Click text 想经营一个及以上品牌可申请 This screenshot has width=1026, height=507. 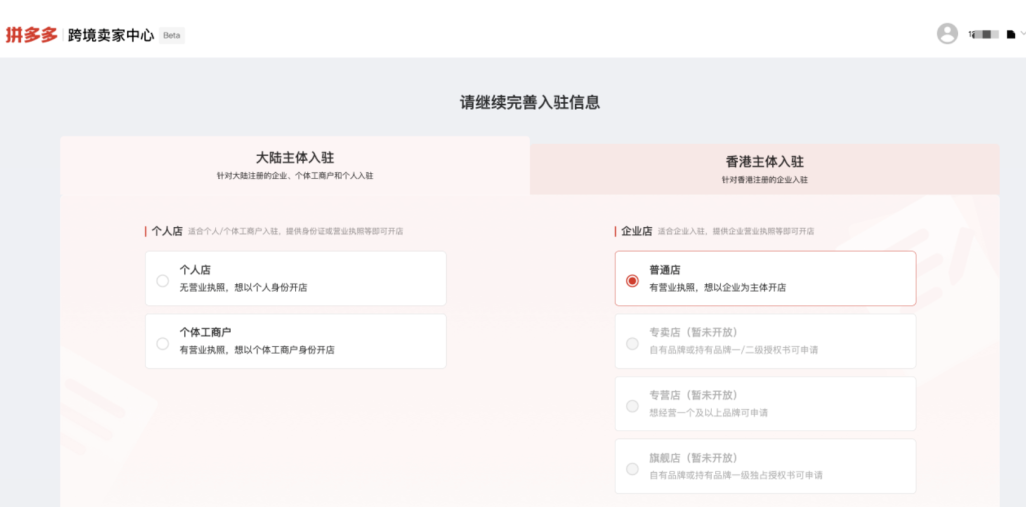point(709,413)
